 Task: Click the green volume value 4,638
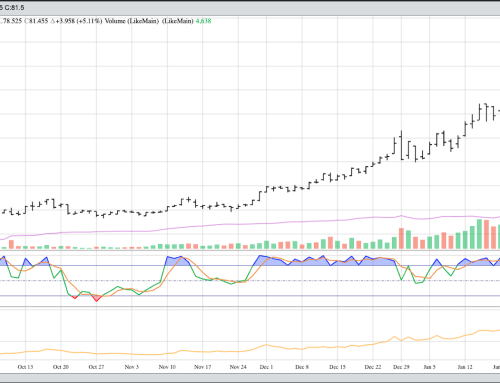click(x=203, y=21)
